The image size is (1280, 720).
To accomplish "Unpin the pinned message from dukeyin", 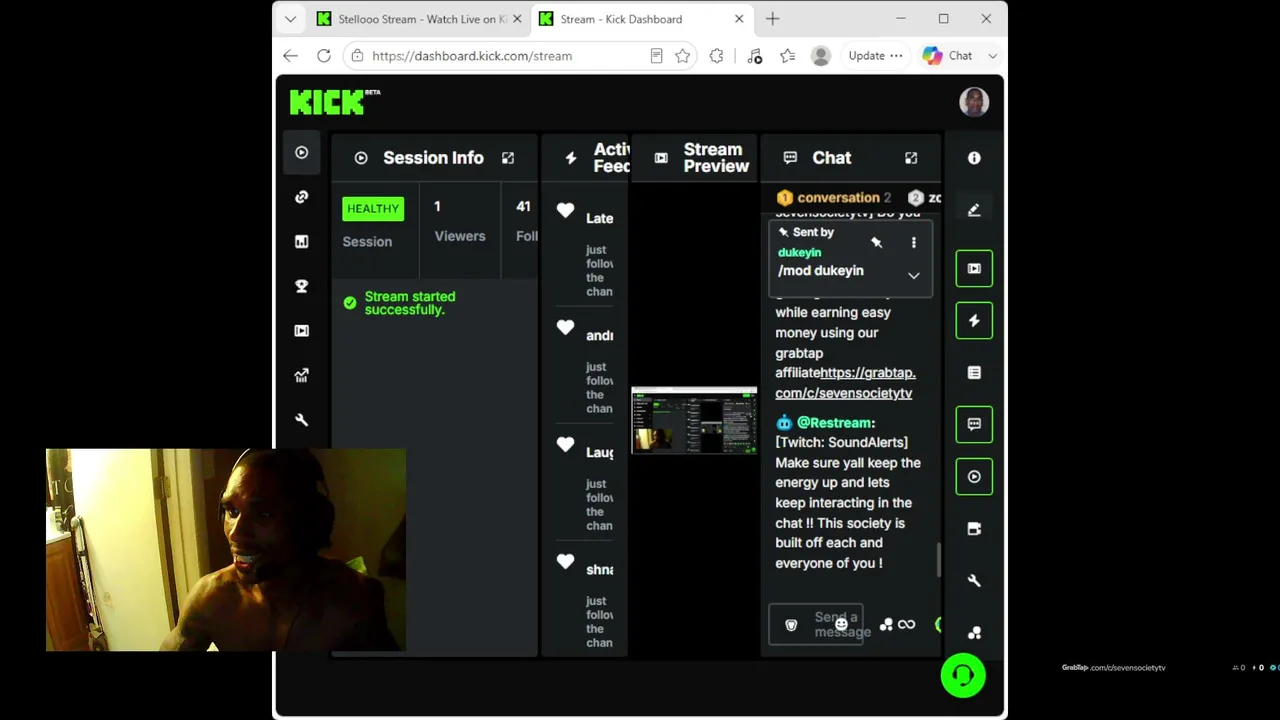I will [x=876, y=242].
